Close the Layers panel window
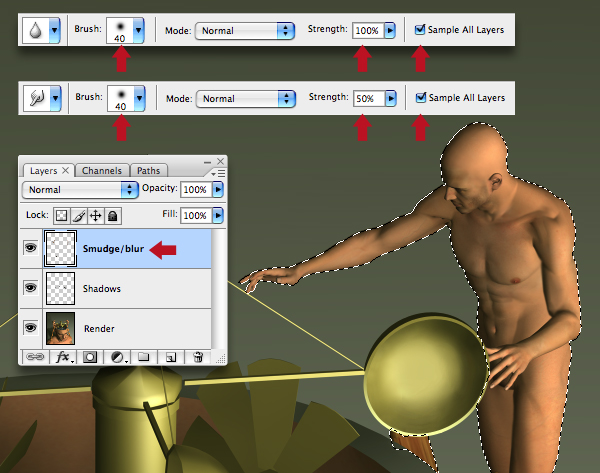This screenshot has width=600, height=473. [x=220, y=161]
